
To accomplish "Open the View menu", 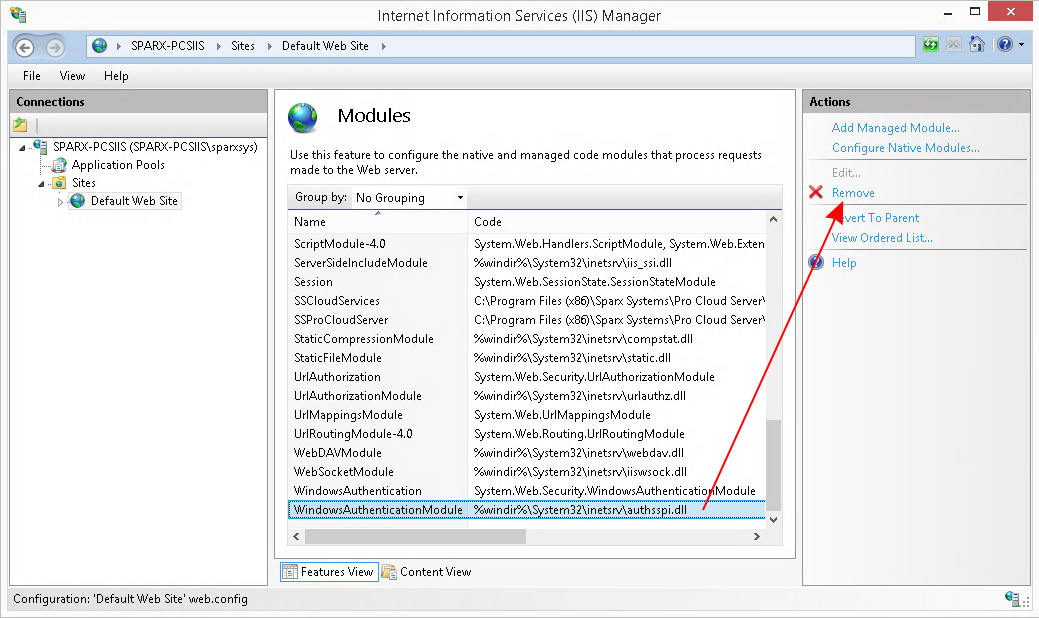I will (72, 76).
